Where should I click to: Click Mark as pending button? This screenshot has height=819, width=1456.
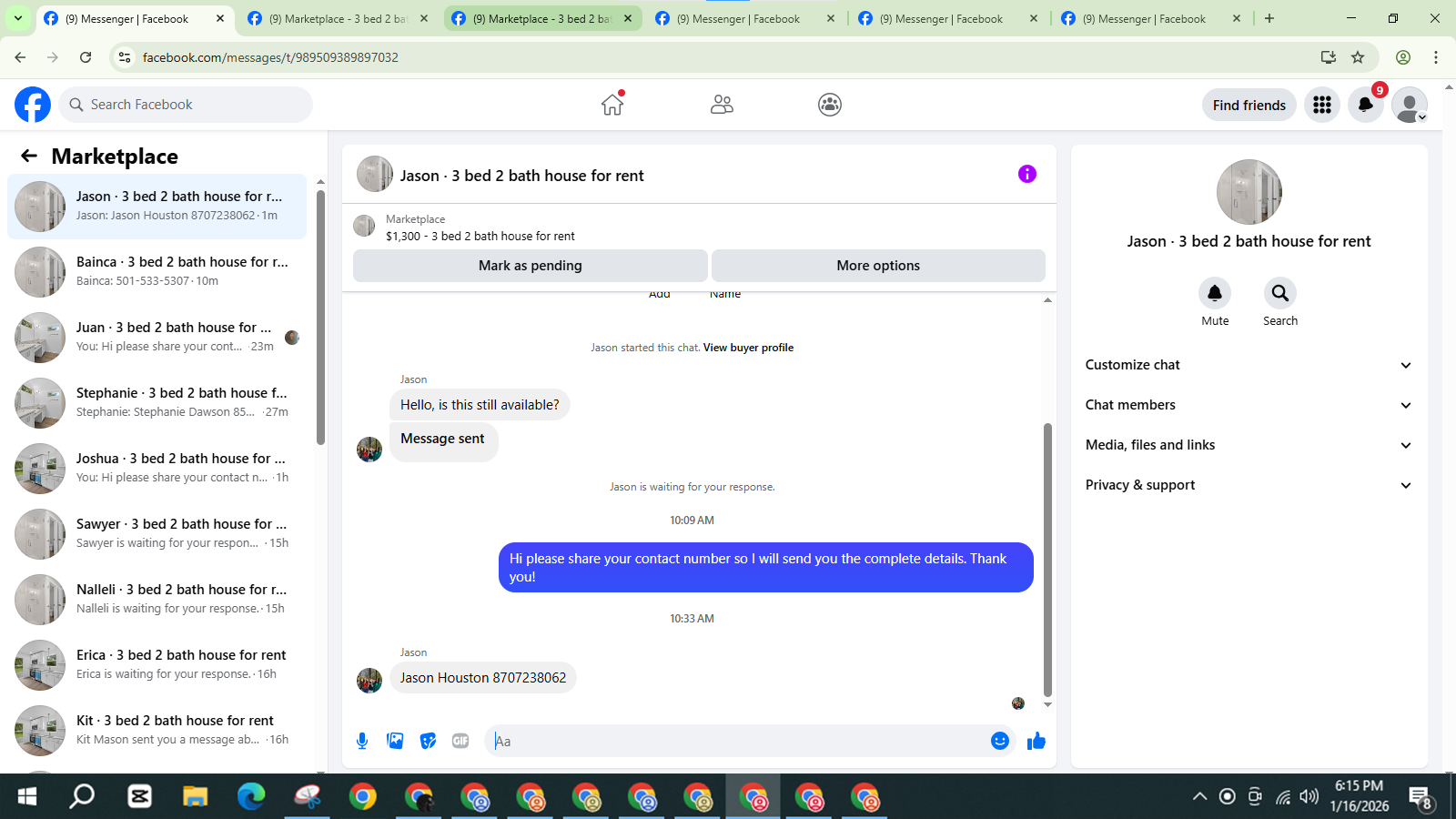click(531, 266)
